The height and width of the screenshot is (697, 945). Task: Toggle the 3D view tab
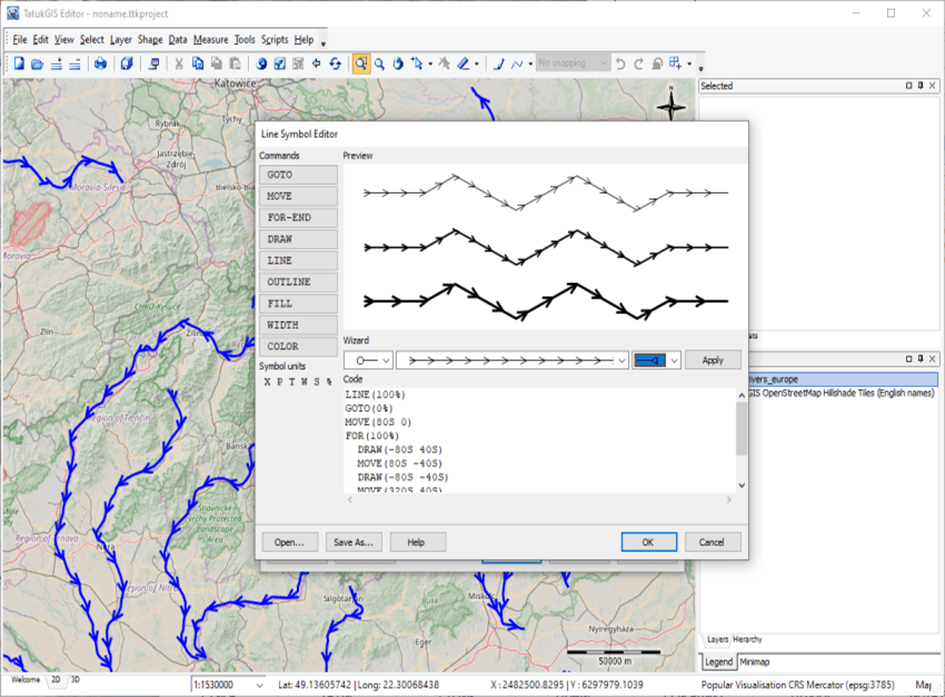click(74, 680)
